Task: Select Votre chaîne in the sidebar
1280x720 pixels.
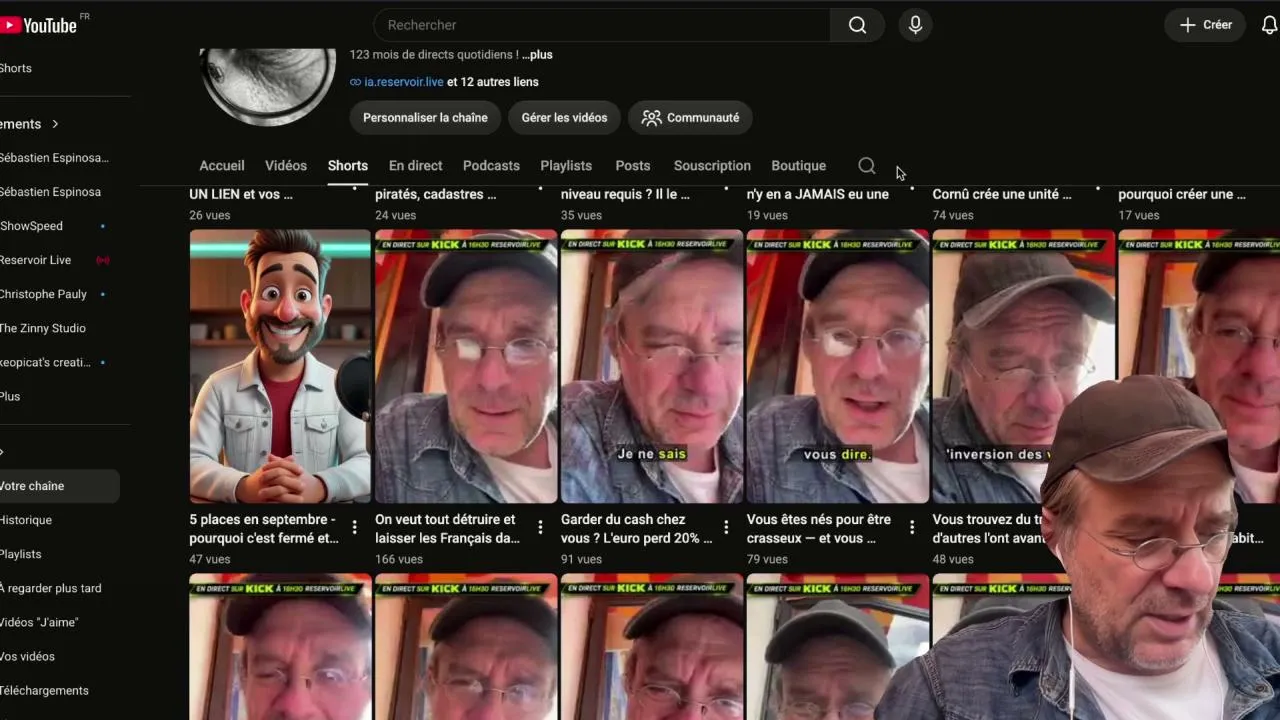Action: [x=59, y=486]
